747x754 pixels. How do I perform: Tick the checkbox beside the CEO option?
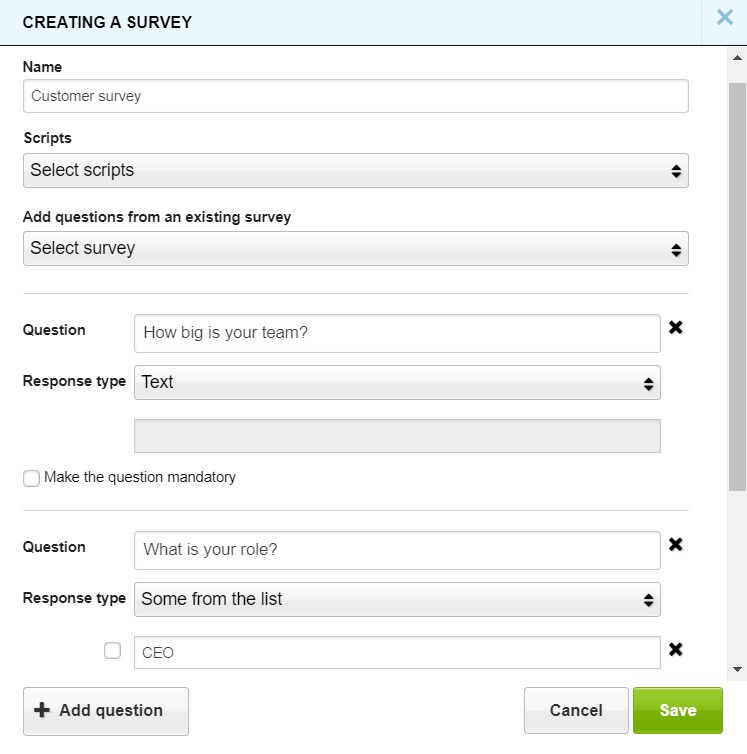click(113, 651)
